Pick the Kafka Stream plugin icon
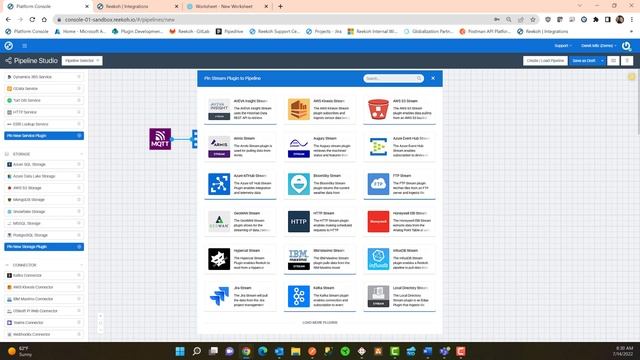Screen dimensions: 640x360 299,296
